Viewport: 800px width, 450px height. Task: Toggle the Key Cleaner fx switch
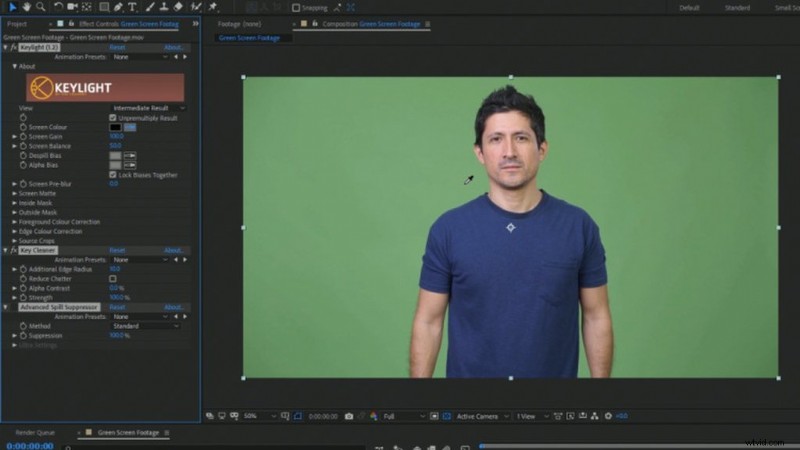(x=14, y=251)
